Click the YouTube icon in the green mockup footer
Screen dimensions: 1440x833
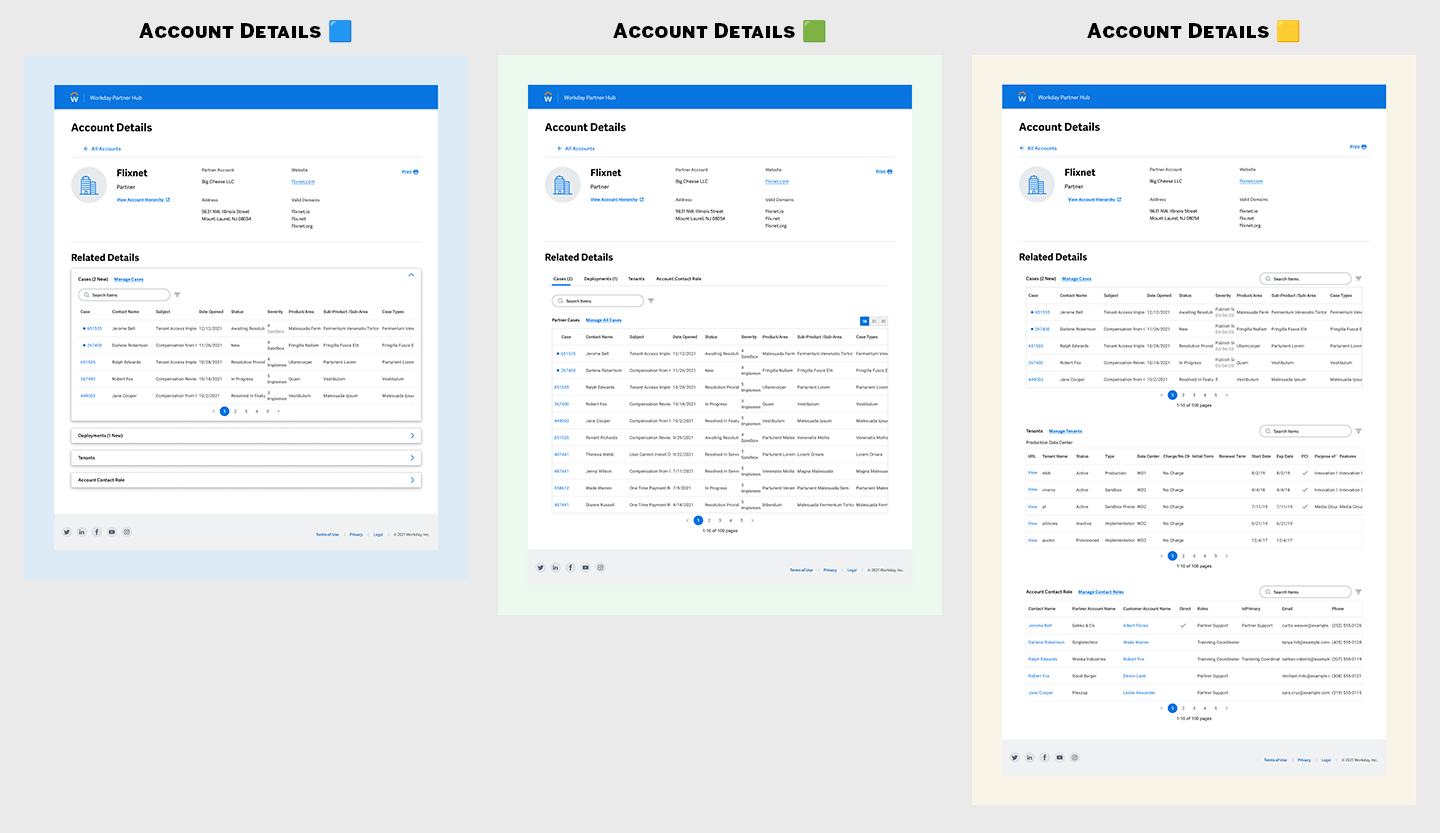(x=586, y=568)
